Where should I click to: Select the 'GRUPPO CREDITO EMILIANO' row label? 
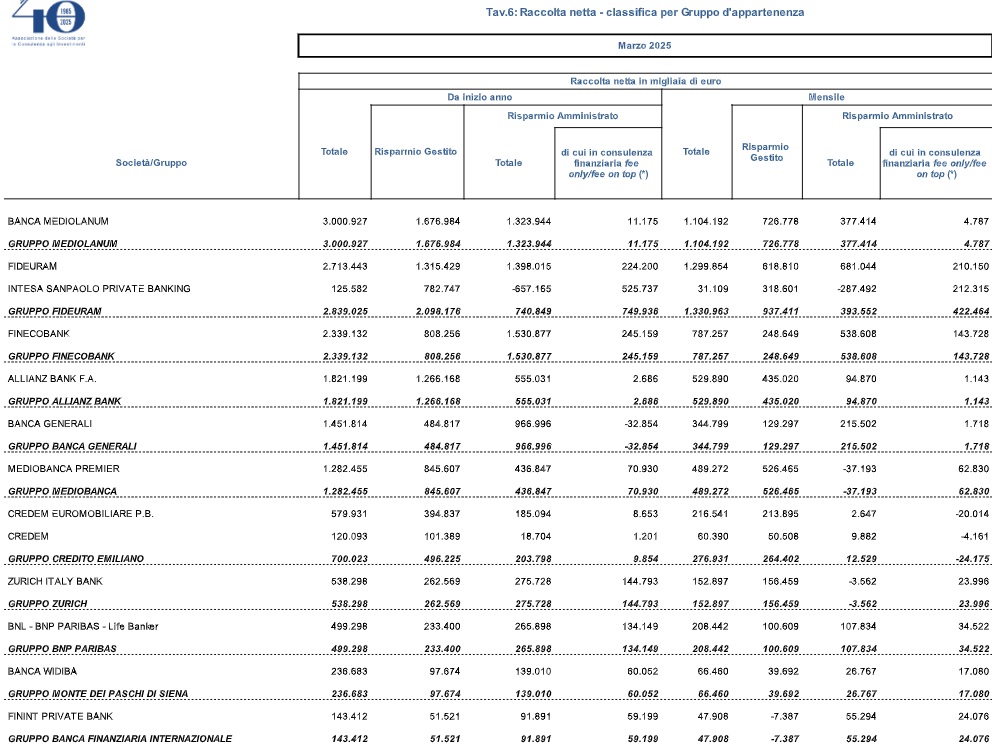pos(76,559)
